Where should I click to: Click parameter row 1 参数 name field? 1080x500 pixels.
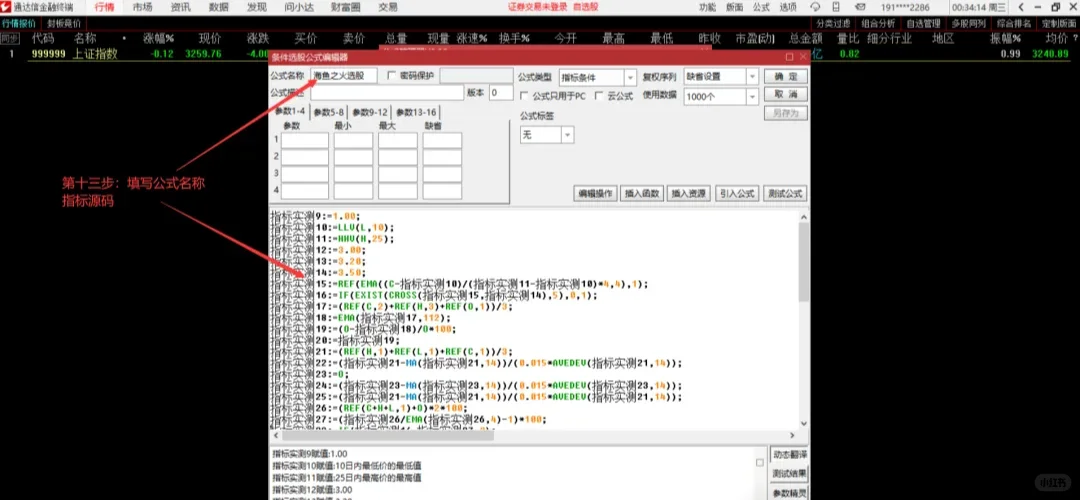tap(304, 140)
